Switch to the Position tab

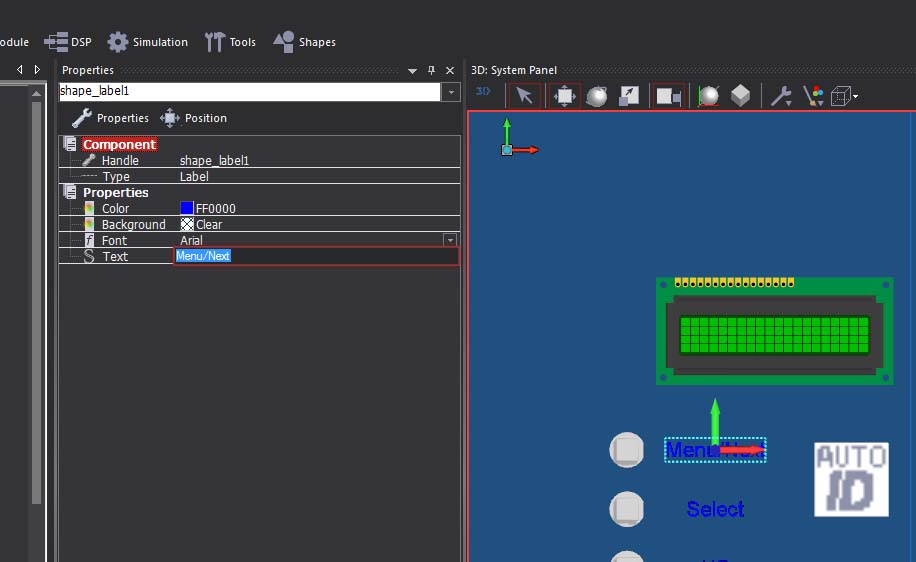[193, 118]
